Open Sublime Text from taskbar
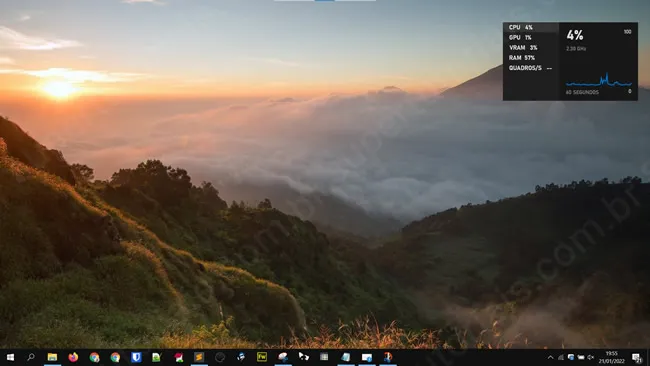The image size is (650, 366). coord(199,357)
